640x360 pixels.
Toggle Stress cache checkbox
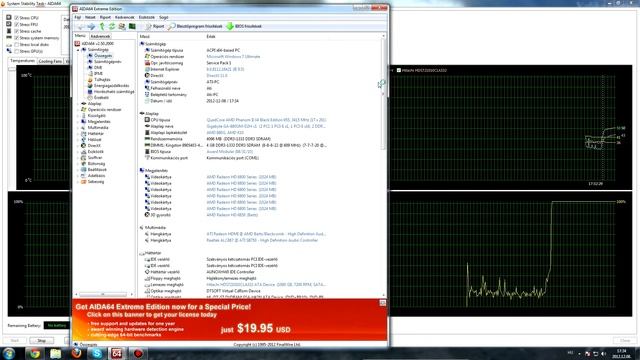click(x=17, y=31)
